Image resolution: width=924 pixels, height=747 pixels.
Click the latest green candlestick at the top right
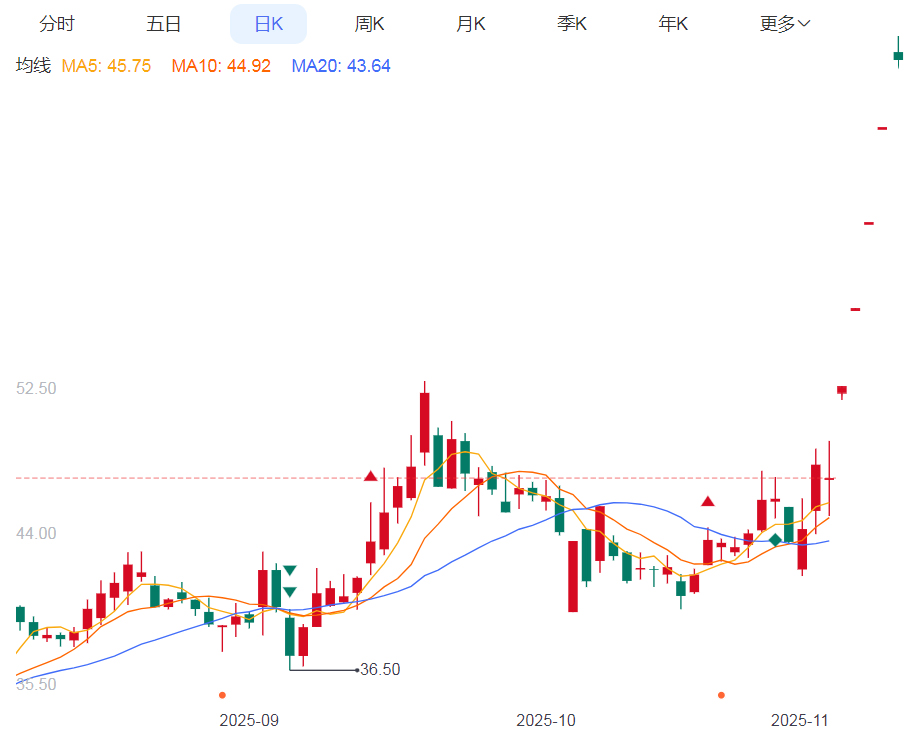[898, 55]
